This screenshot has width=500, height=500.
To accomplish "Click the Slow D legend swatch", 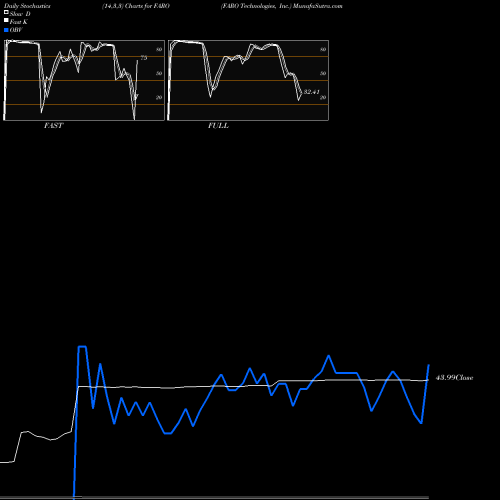I will pos(6,13).
